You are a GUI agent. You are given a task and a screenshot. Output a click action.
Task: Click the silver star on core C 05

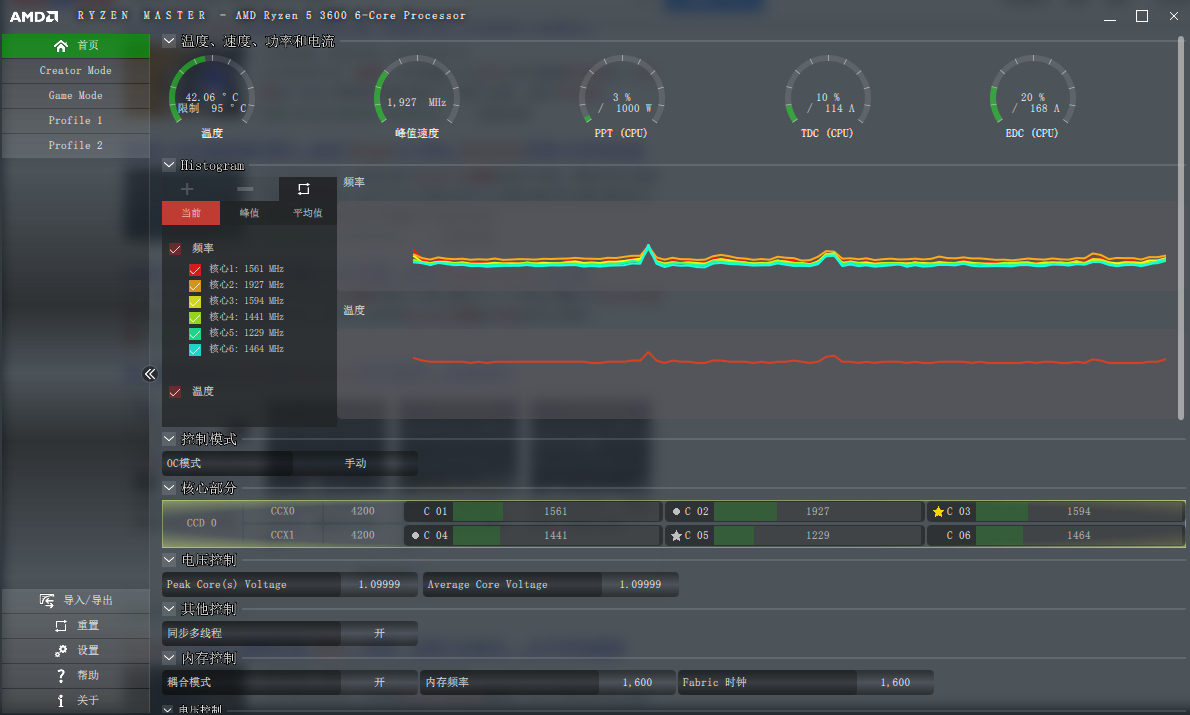(x=676, y=536)
